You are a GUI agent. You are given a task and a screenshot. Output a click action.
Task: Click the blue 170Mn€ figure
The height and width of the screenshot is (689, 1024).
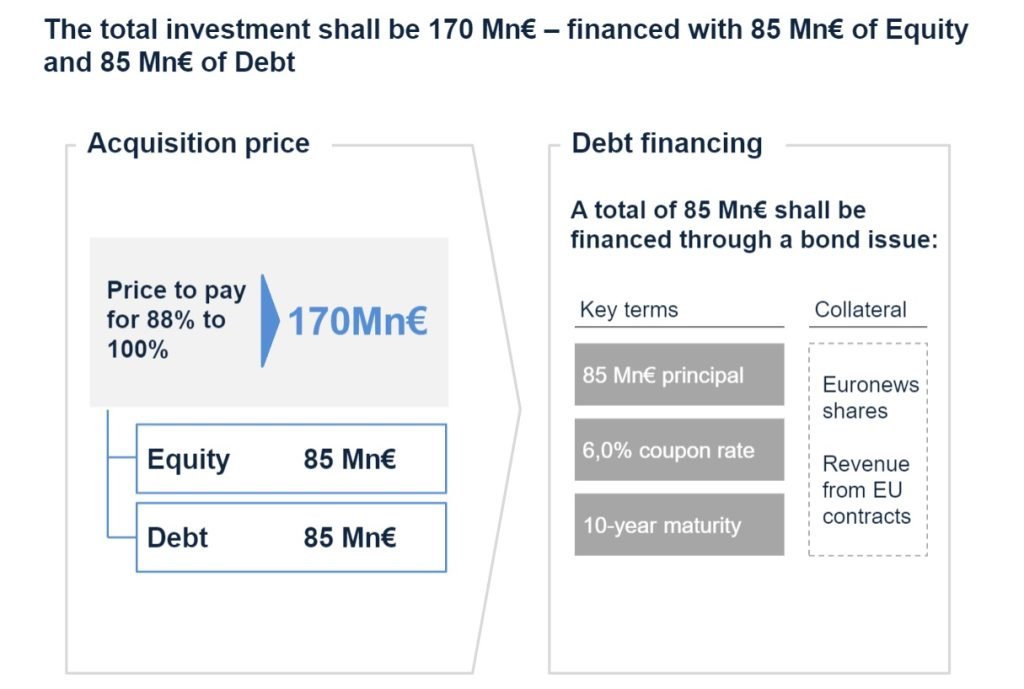(x=357, y=322)
